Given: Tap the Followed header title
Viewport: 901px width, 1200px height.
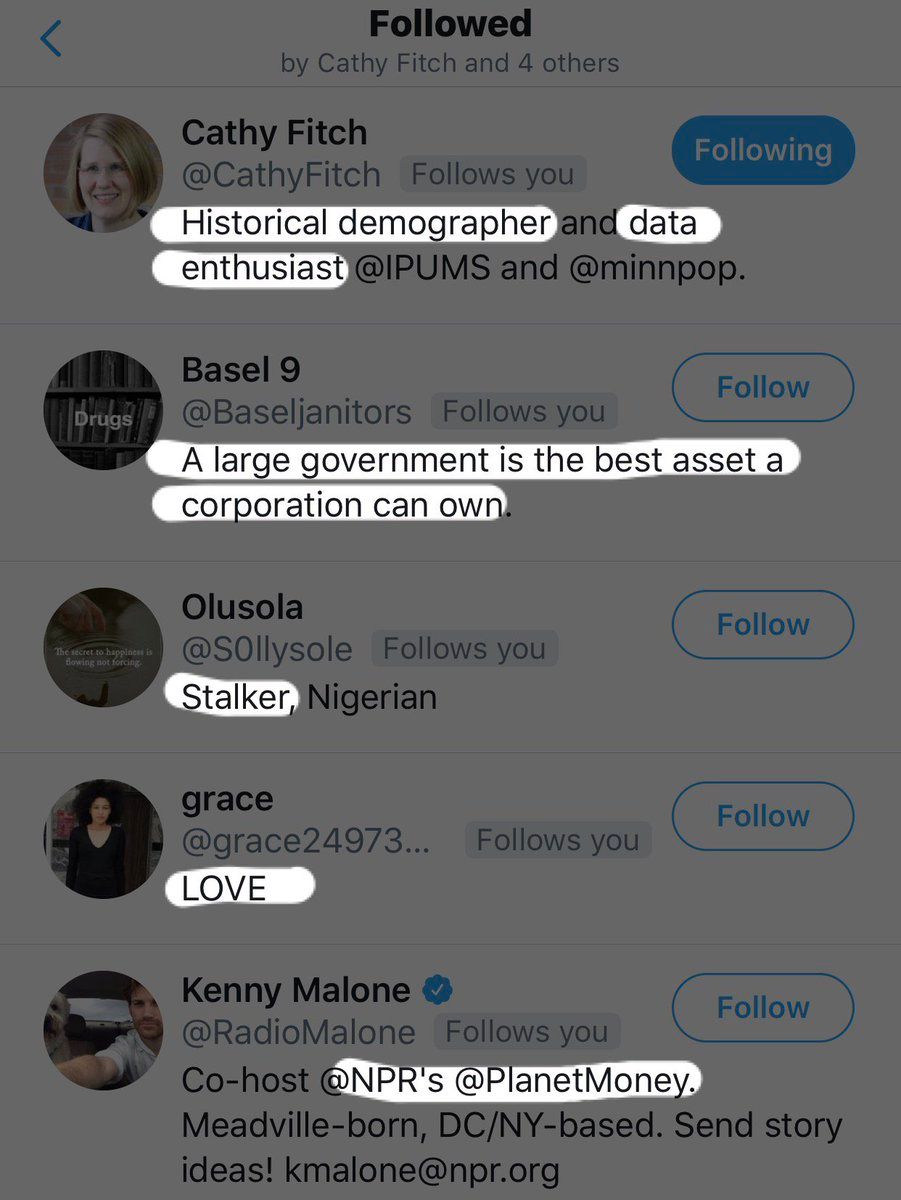Looking at the screenshot, I should coord(450,24).
